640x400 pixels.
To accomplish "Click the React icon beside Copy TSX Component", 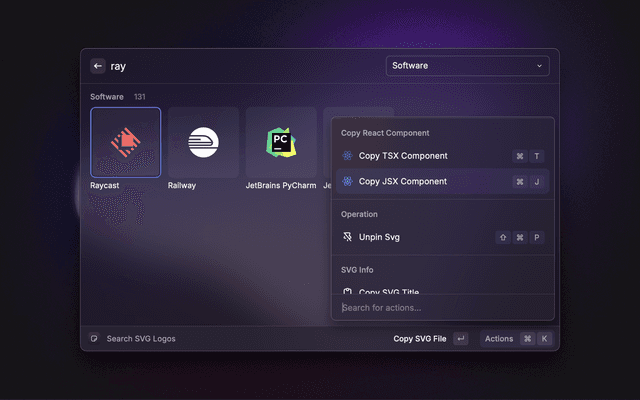I will tap(347, 156).
